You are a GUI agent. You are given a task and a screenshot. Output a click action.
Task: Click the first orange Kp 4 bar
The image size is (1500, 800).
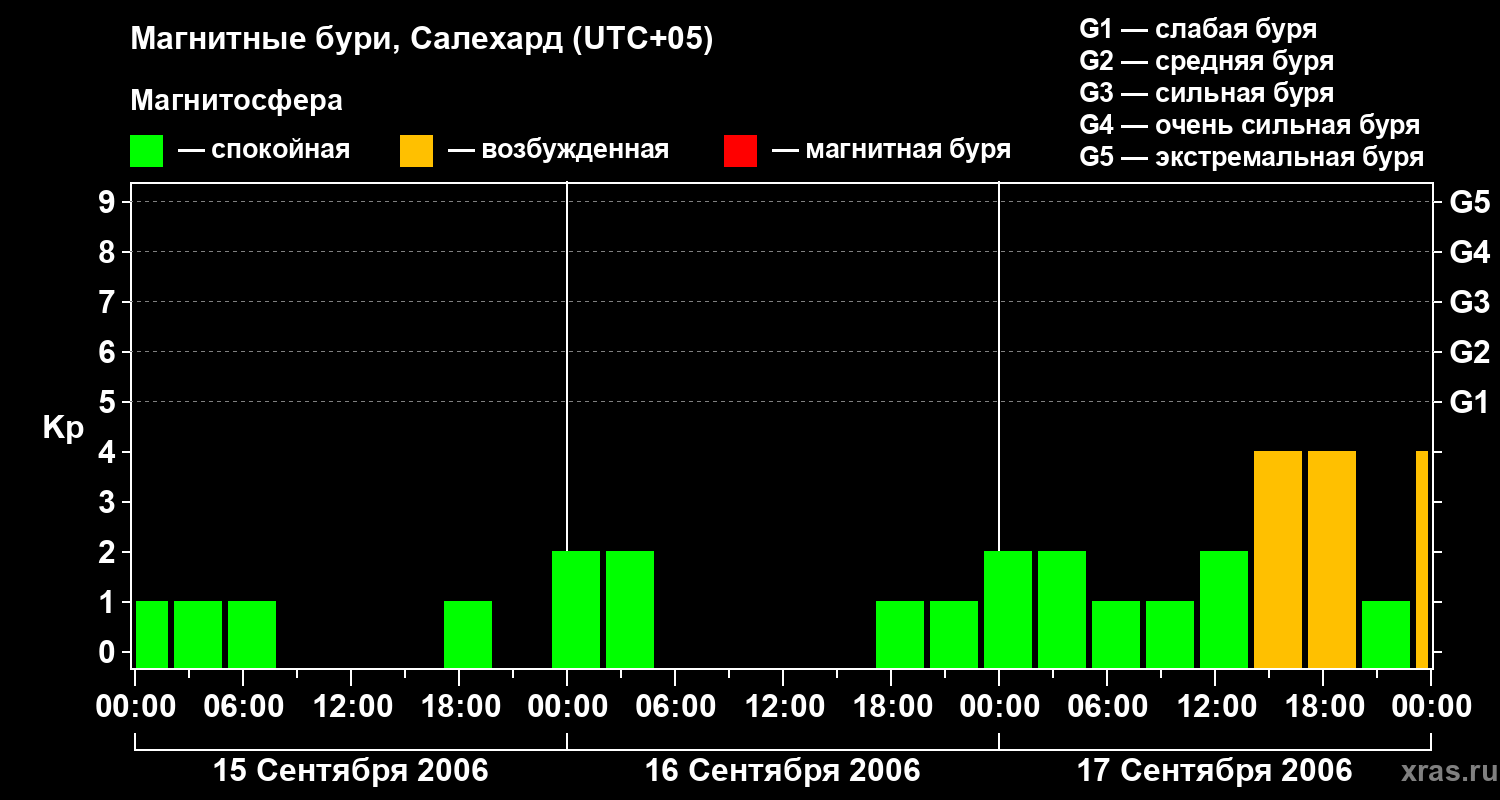pyautogui.click(x=1278, y=559)
